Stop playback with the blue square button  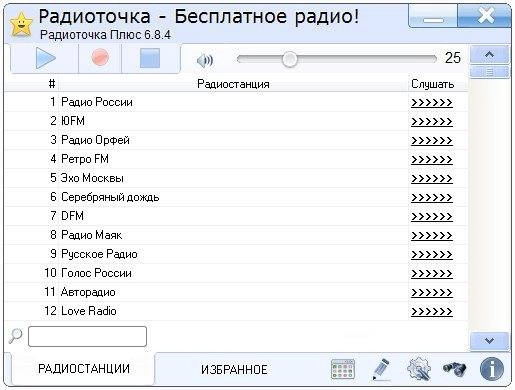click(x=150, y=58)
